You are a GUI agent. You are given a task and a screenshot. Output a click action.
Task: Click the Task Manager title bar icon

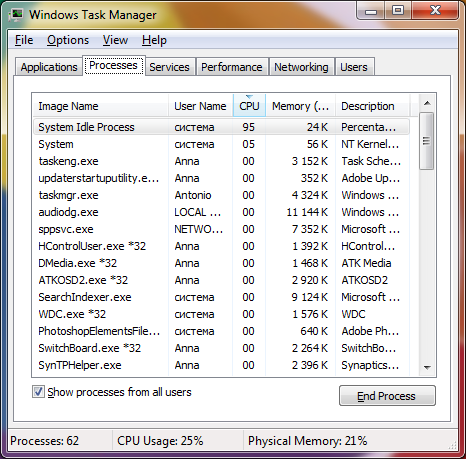click(x=16, y=14)
